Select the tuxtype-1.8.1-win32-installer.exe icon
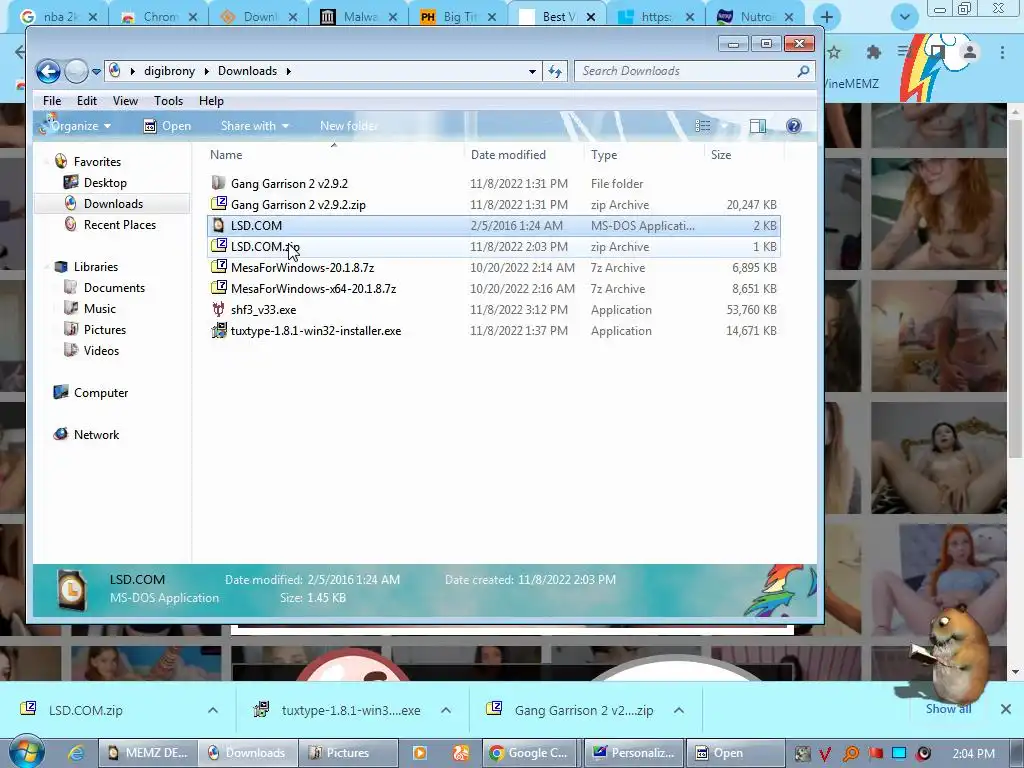The height and width of the screenshot is (768, 1024). (219, 330)
